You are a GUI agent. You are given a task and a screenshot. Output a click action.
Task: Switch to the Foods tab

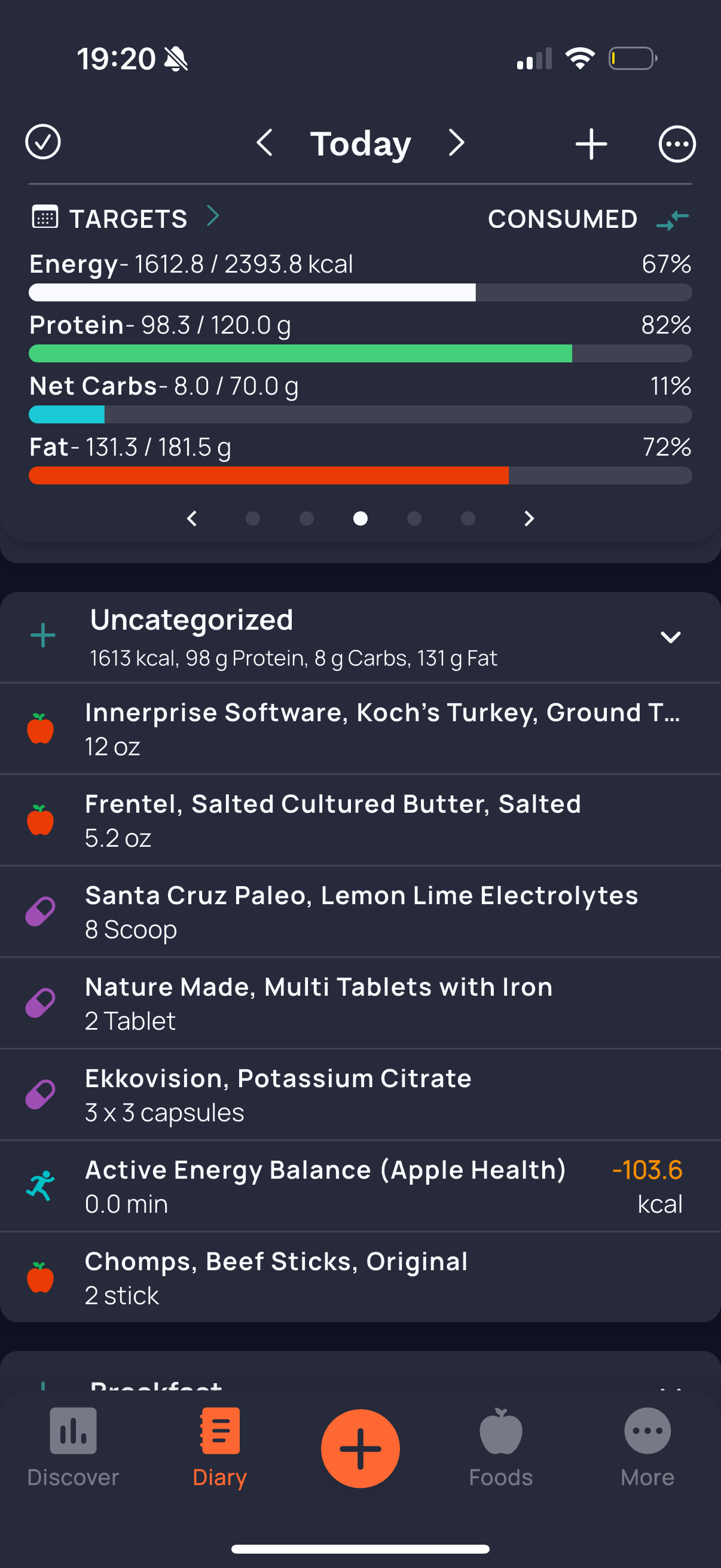click(501, 1448)
